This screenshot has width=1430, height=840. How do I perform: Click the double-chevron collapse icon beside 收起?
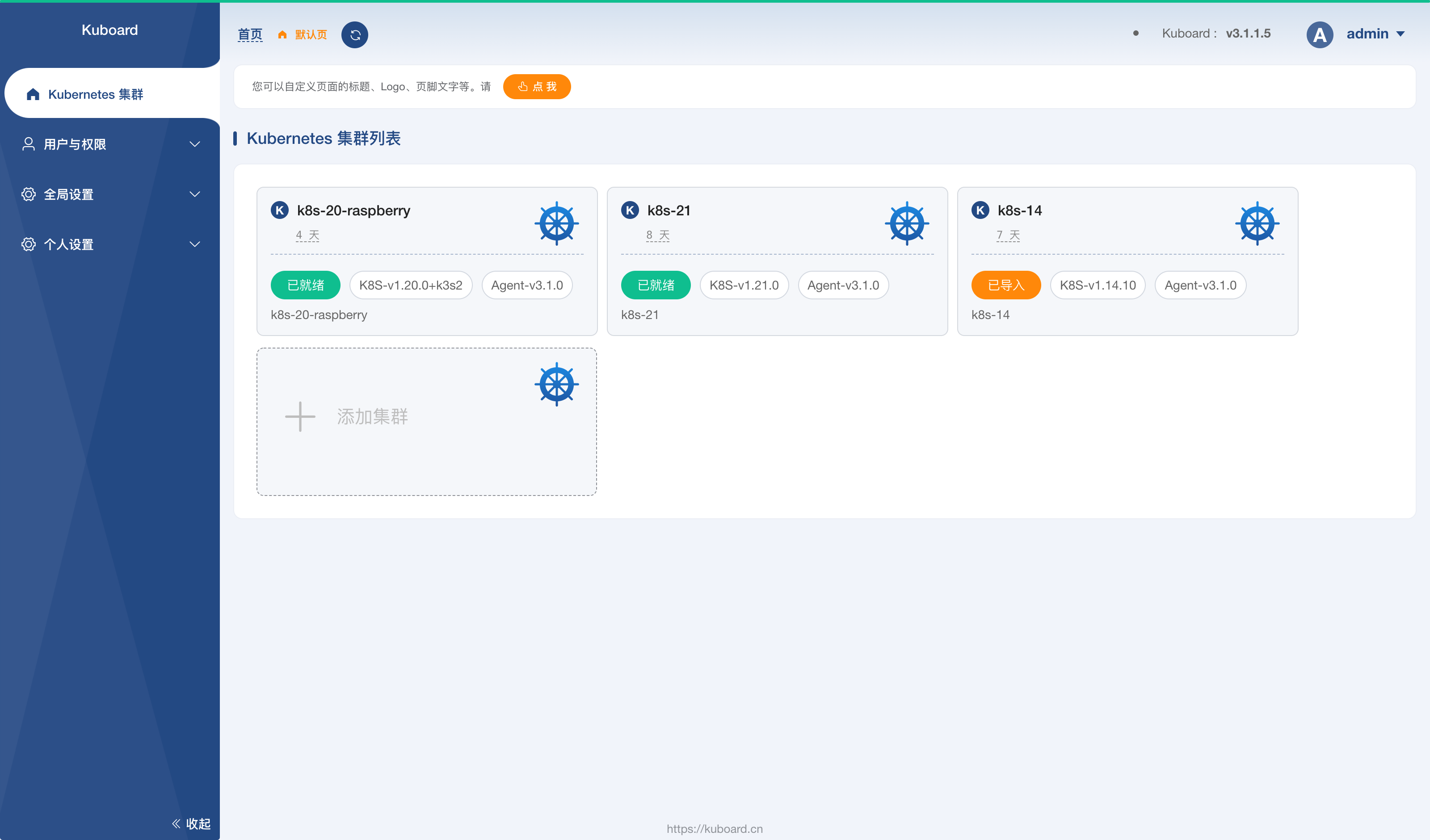176,823
